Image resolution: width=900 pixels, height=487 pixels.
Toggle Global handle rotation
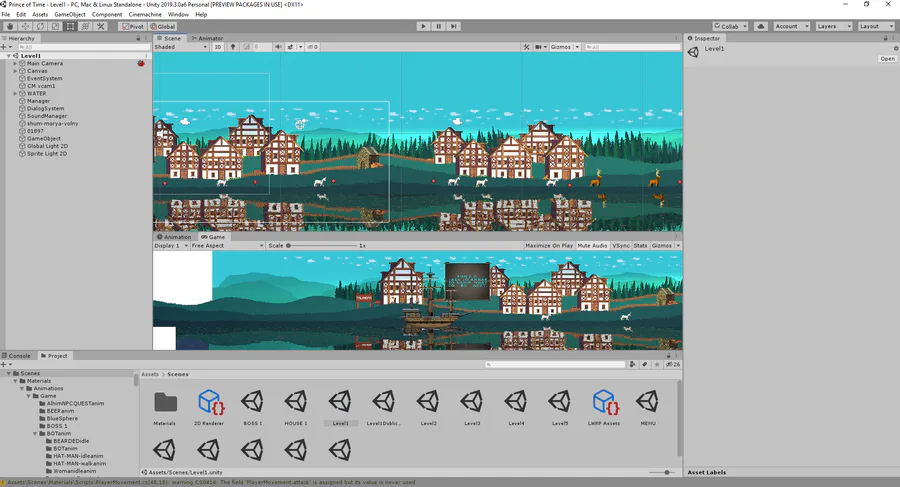(163, 26)
